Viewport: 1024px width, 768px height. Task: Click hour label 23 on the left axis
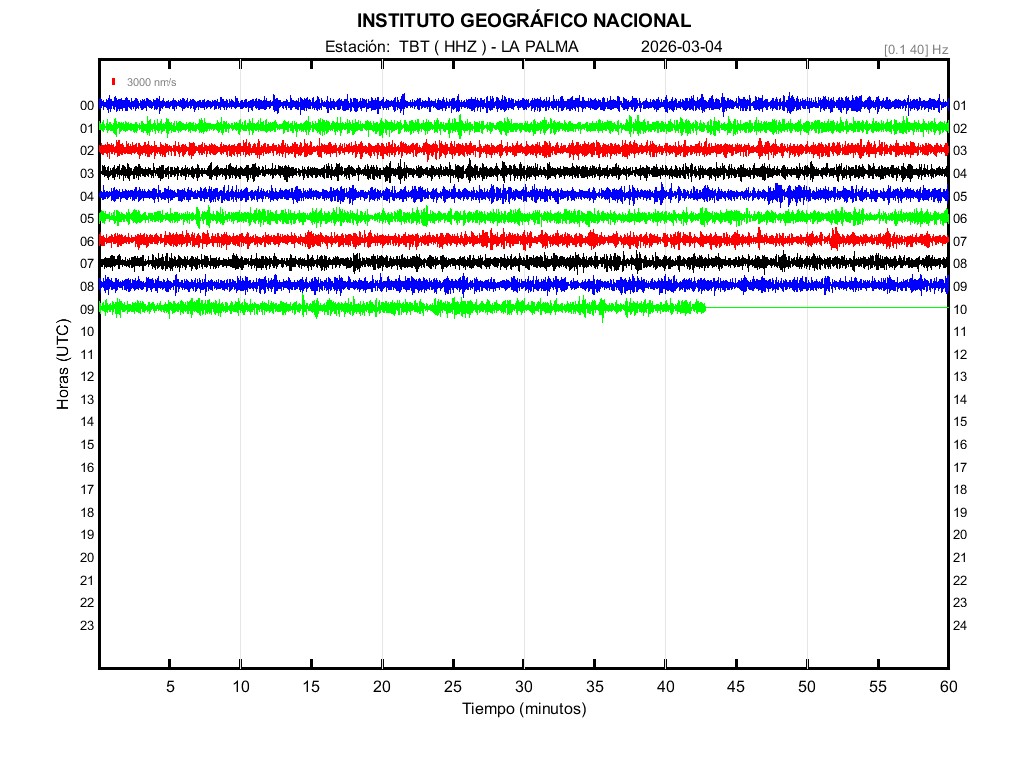coord(87,626)
